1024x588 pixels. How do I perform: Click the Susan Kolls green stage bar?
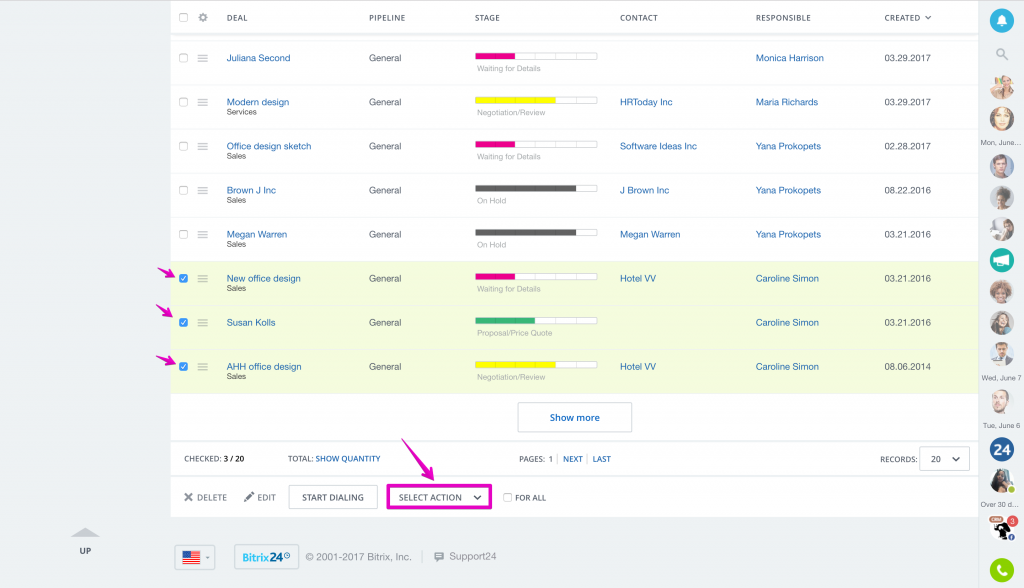[x=536, y=321]
